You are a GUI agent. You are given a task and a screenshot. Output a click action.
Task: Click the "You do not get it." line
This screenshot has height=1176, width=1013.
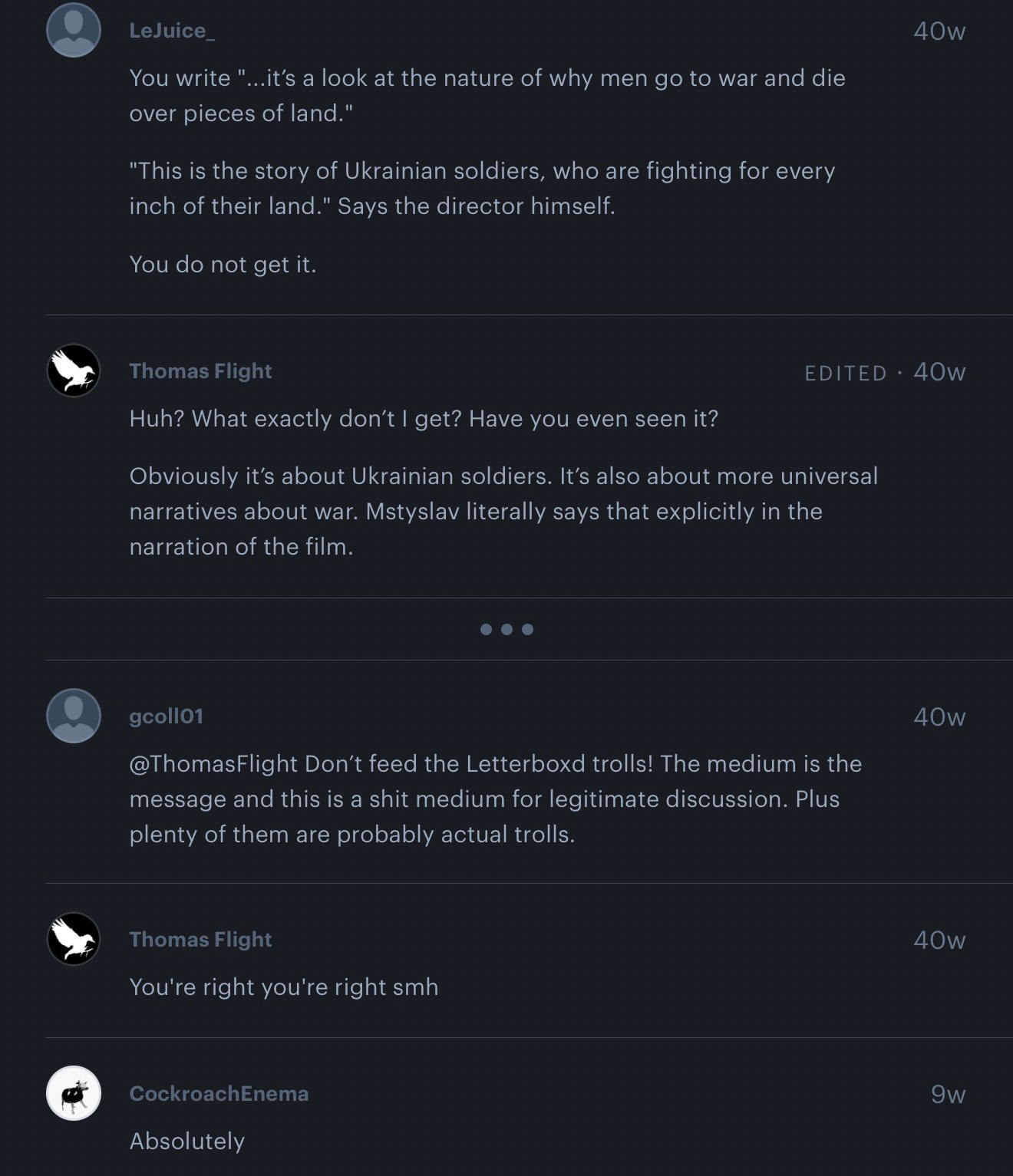click(223, 265)
